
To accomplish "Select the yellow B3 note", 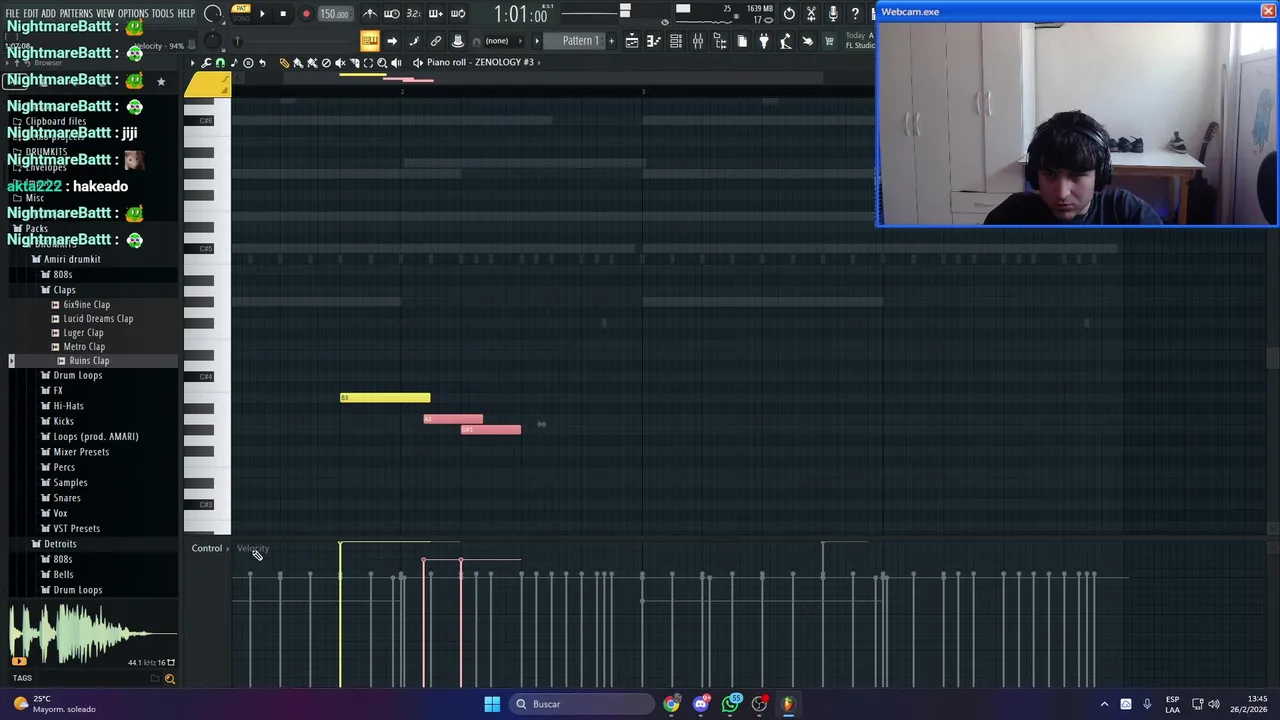I will [x=385, y=398].
